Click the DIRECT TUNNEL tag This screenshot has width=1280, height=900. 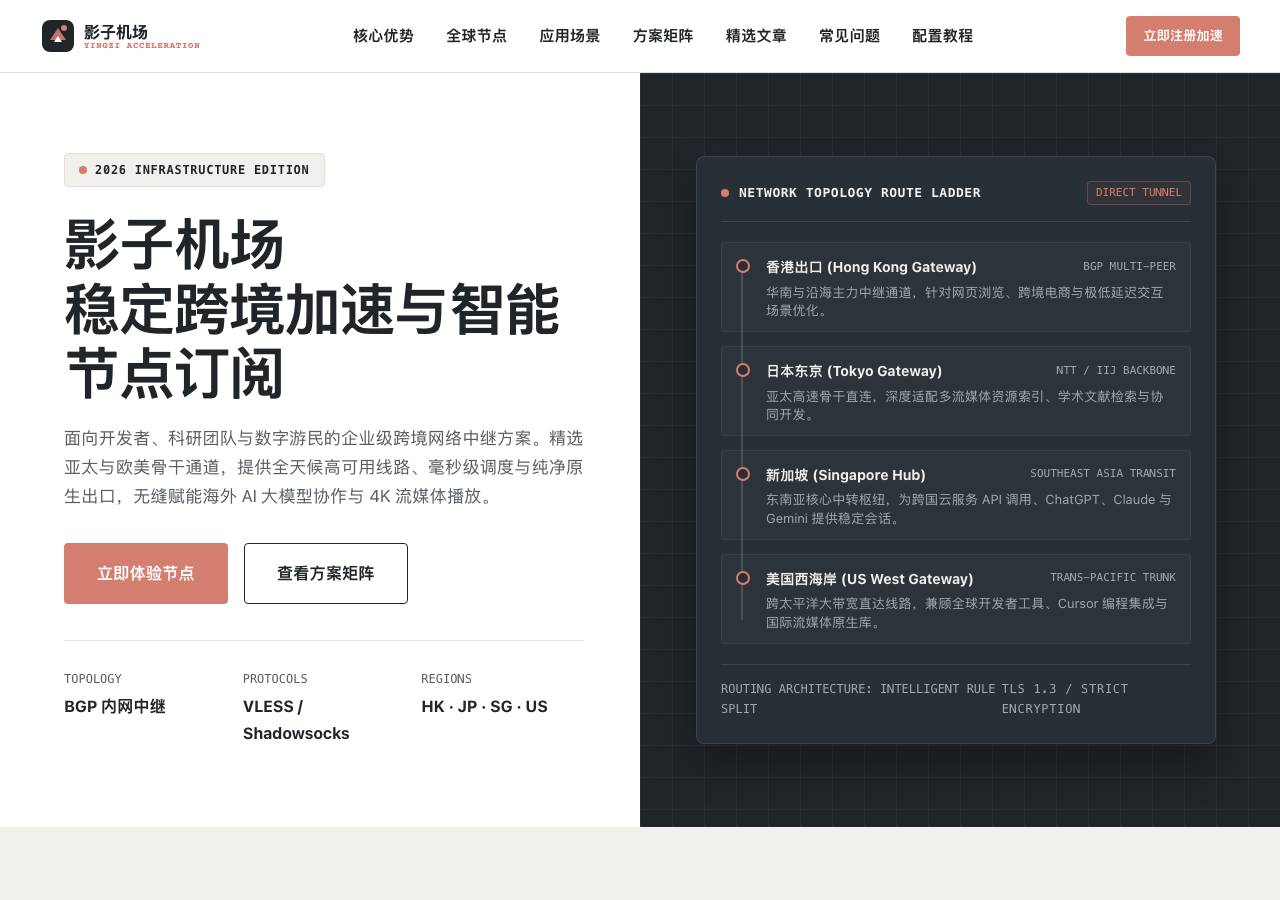(x=1139, y=193)
